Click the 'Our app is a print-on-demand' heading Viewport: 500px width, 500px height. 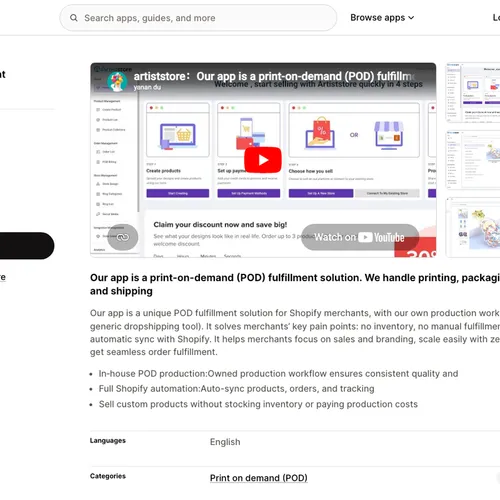[x=295, y=284]
